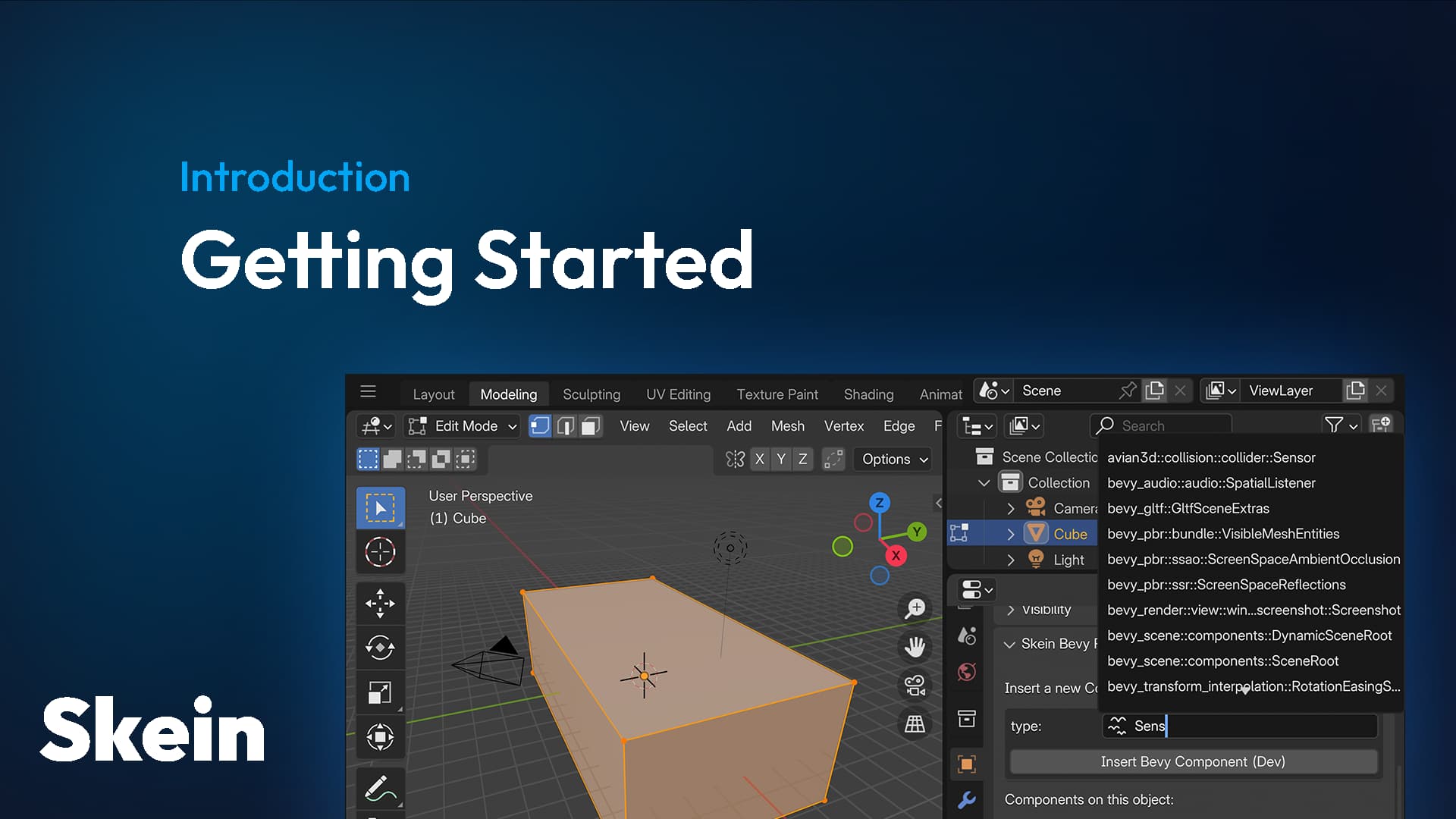
Task: Enable vertex select mode
Action: [540, 426]
